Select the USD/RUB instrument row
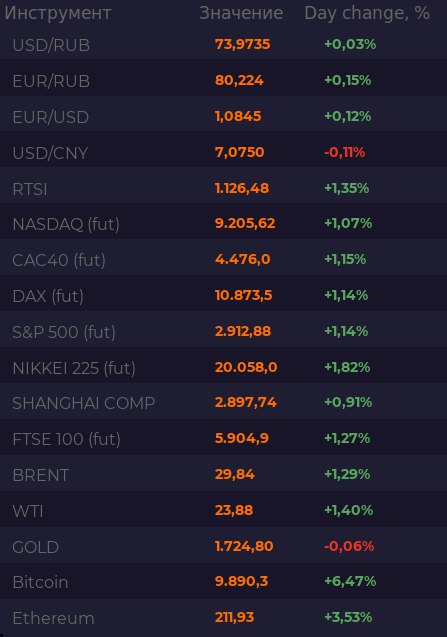The height and width of the screenshot is (637, 447). 224,44
